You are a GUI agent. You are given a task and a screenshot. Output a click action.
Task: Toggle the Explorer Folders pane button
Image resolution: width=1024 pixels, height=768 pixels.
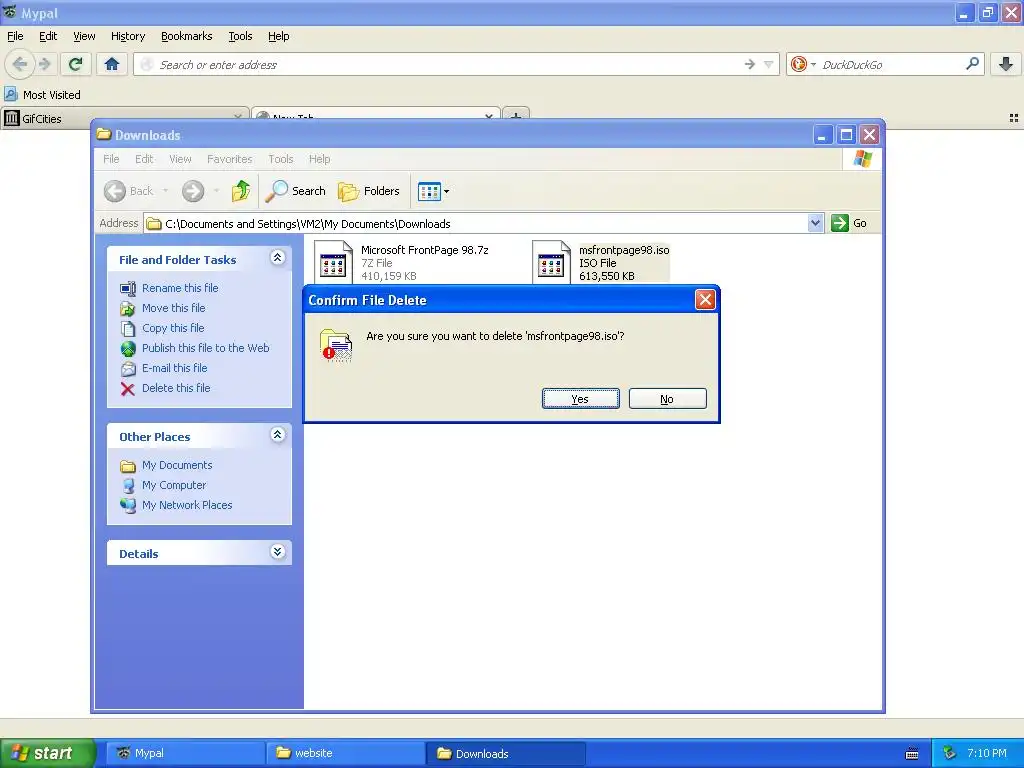[369, 191]
